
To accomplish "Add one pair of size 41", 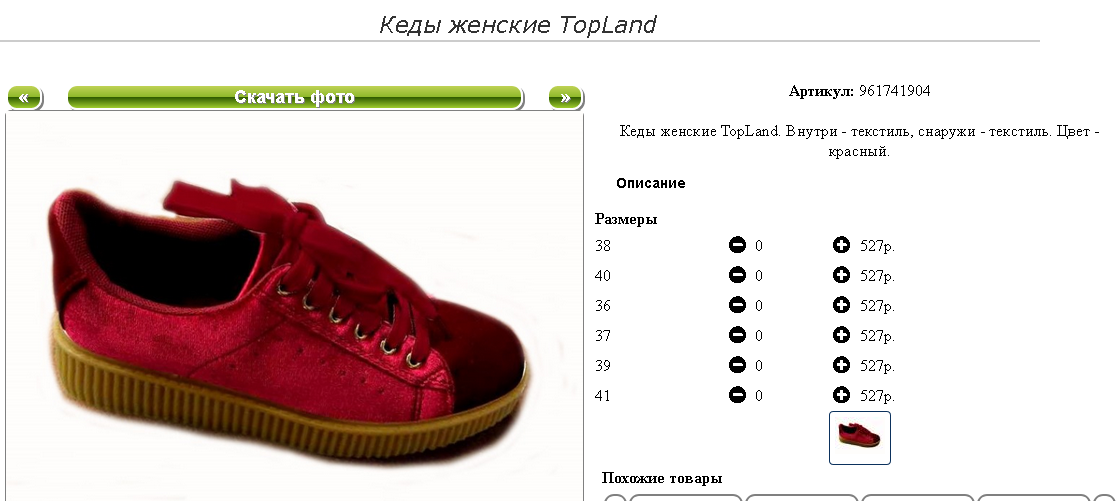I will point(841,395).
